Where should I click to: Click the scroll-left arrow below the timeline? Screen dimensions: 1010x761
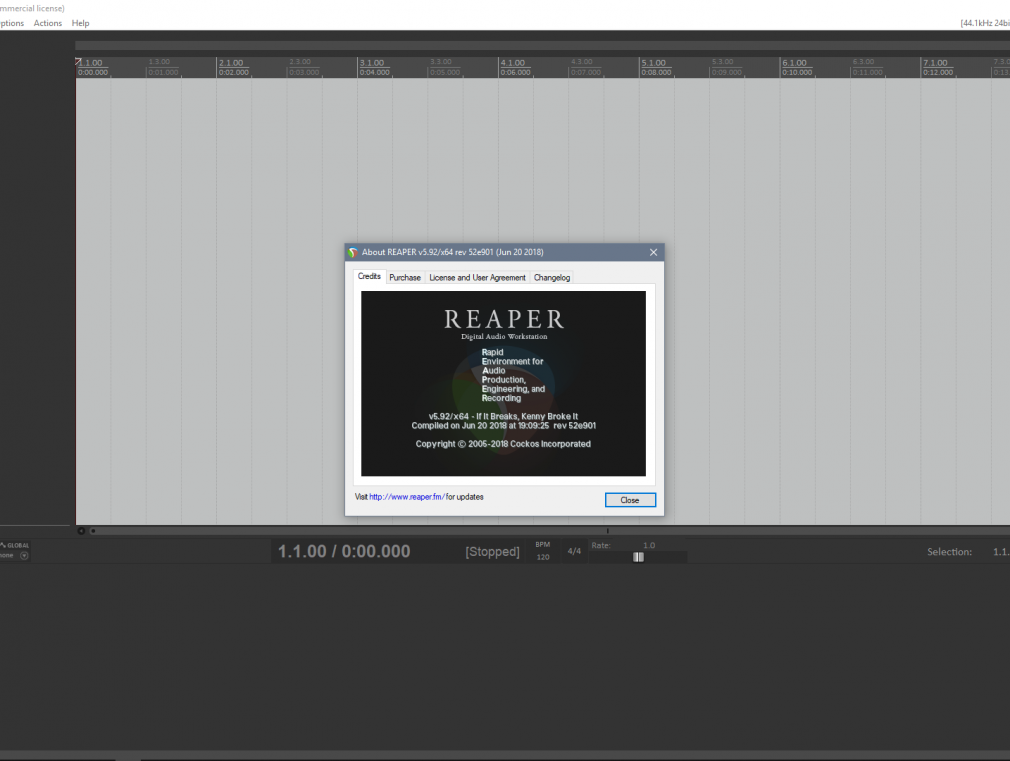pos(81,531)
